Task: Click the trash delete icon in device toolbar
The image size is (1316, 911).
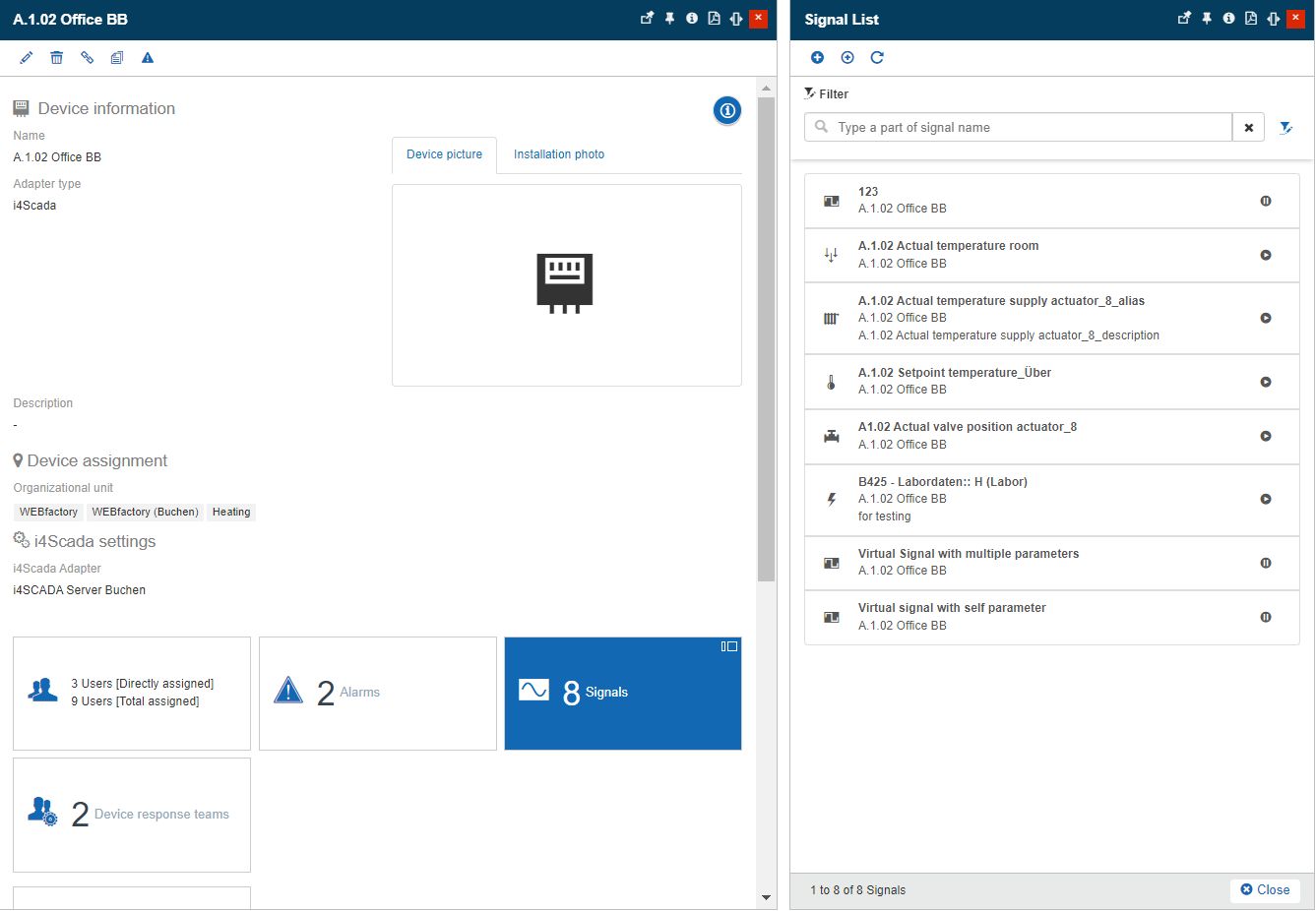Action: pyautogui.click(x=57, y=58)
